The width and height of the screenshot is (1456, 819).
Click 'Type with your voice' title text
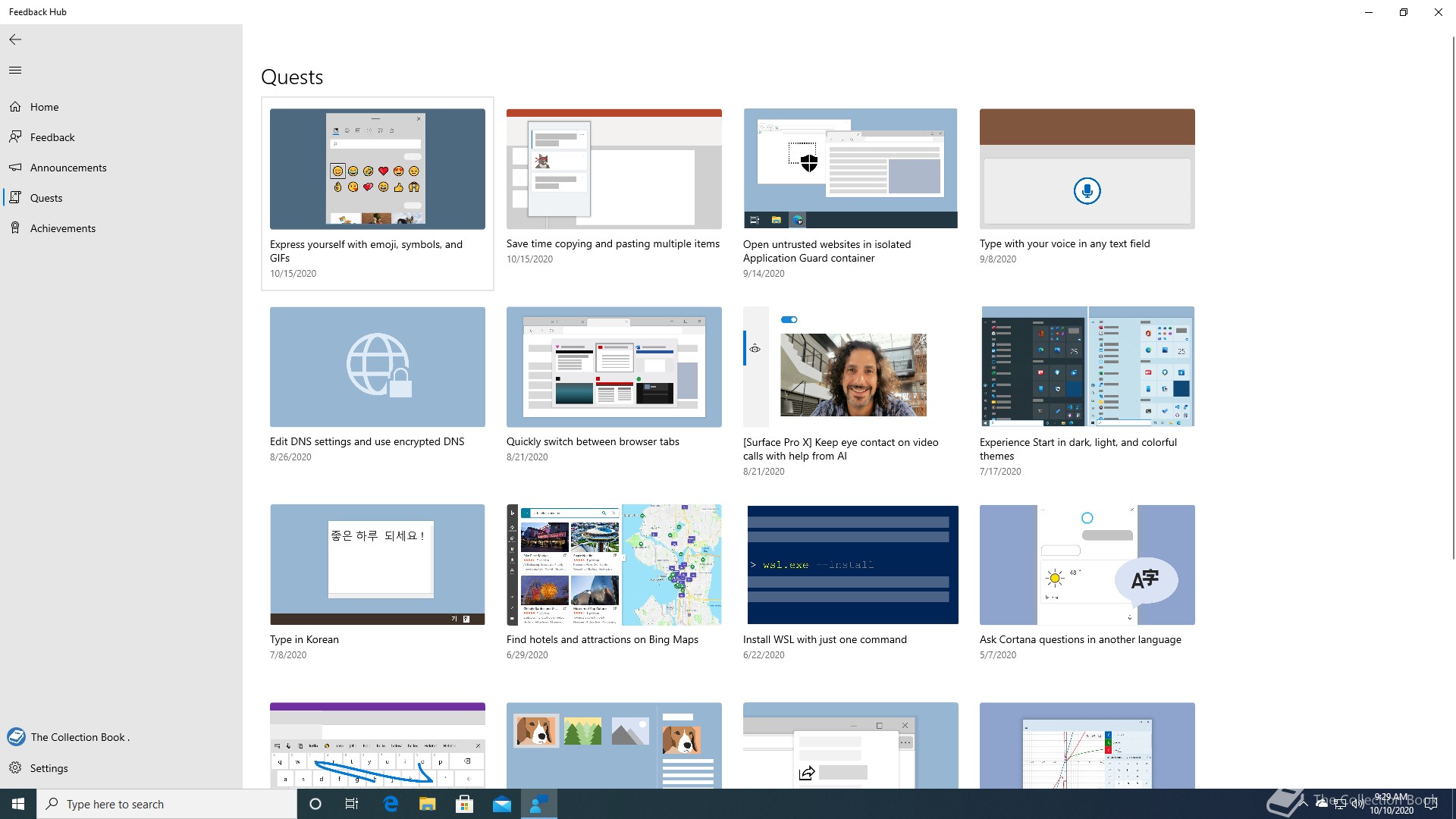click(1065, 243)
